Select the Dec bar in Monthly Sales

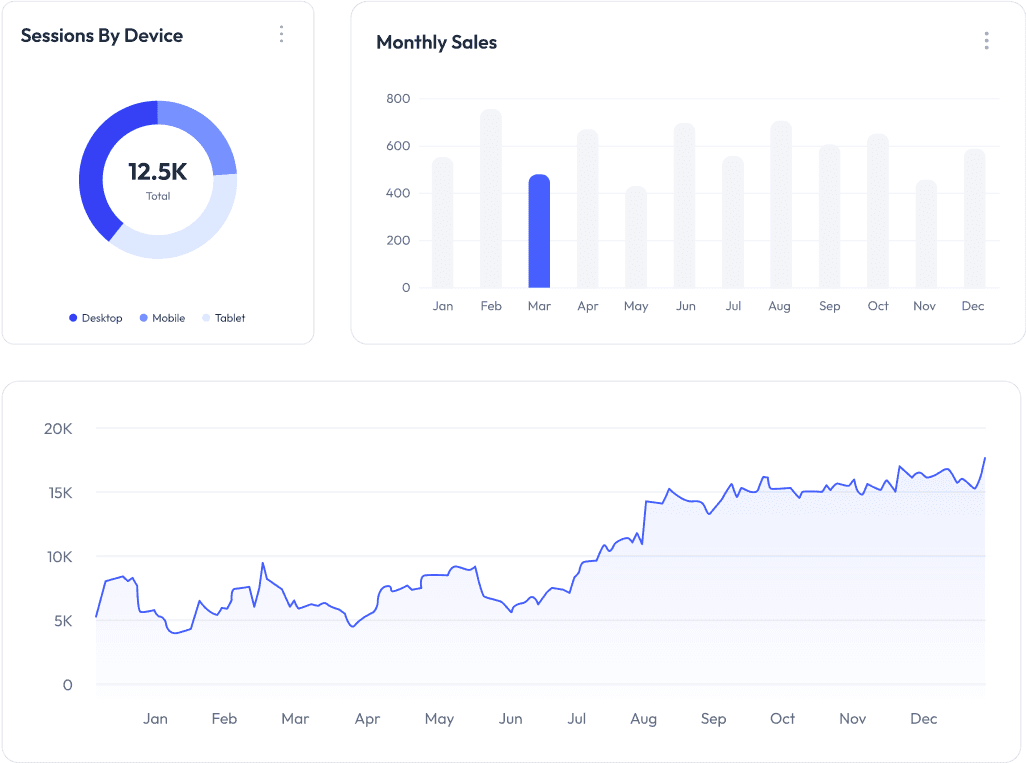tap(974, 219)
